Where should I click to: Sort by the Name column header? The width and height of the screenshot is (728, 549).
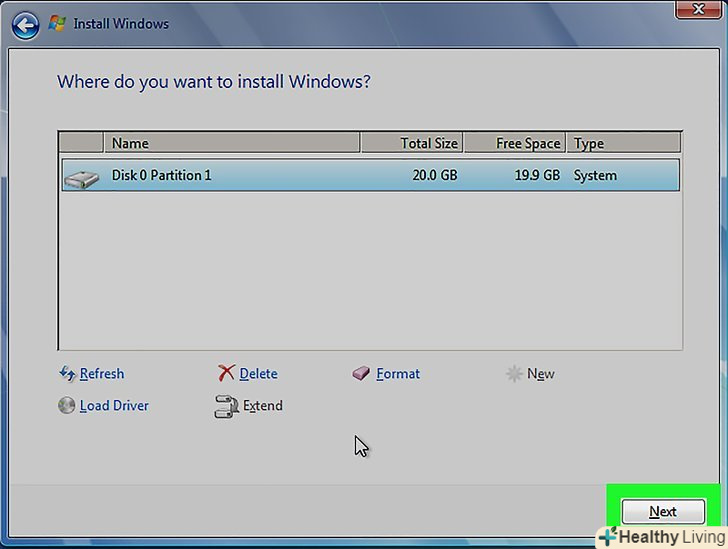pos(232,143)
